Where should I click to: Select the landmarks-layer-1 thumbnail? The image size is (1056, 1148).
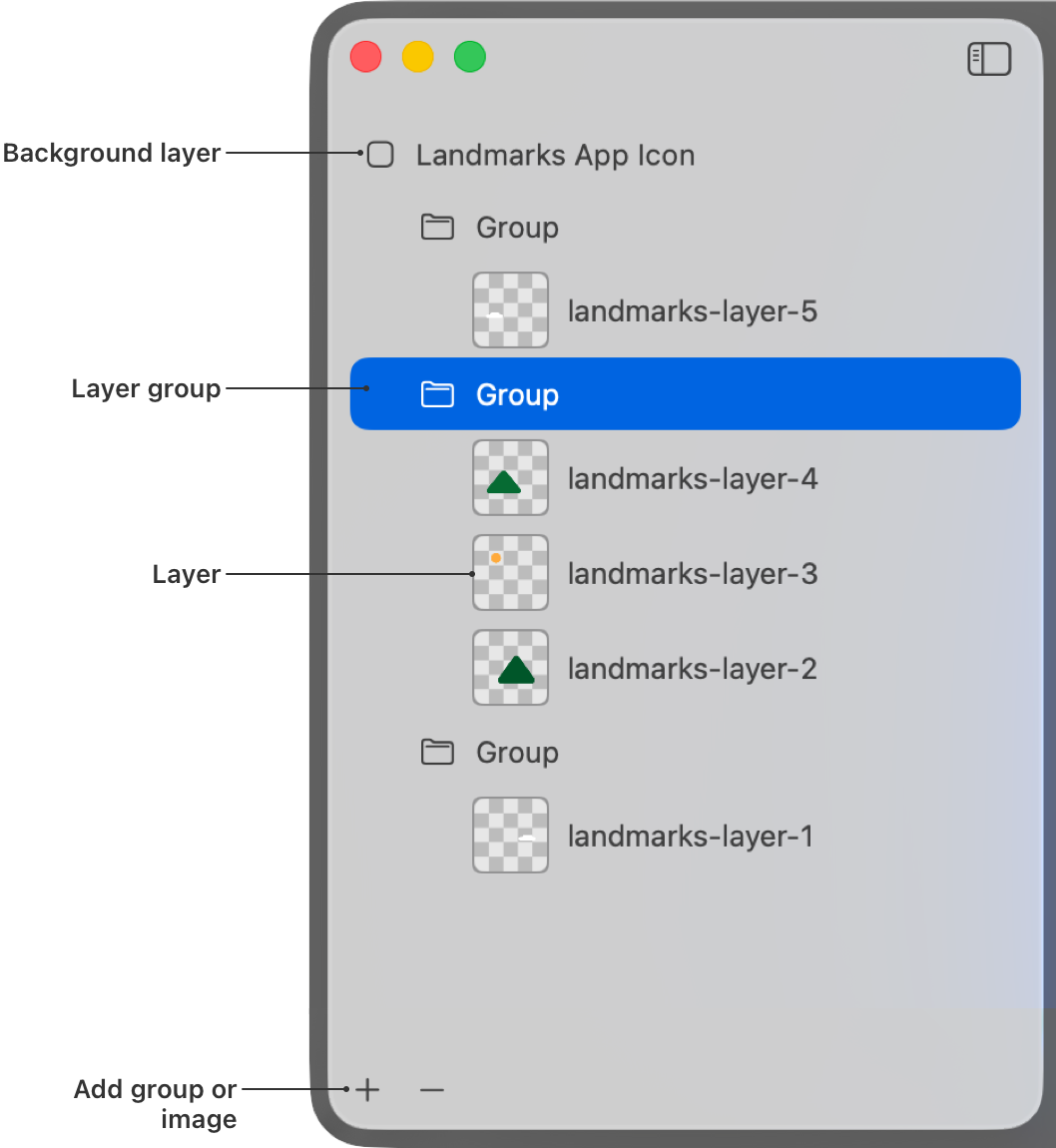pyautogui.click(x=510, y=836)
